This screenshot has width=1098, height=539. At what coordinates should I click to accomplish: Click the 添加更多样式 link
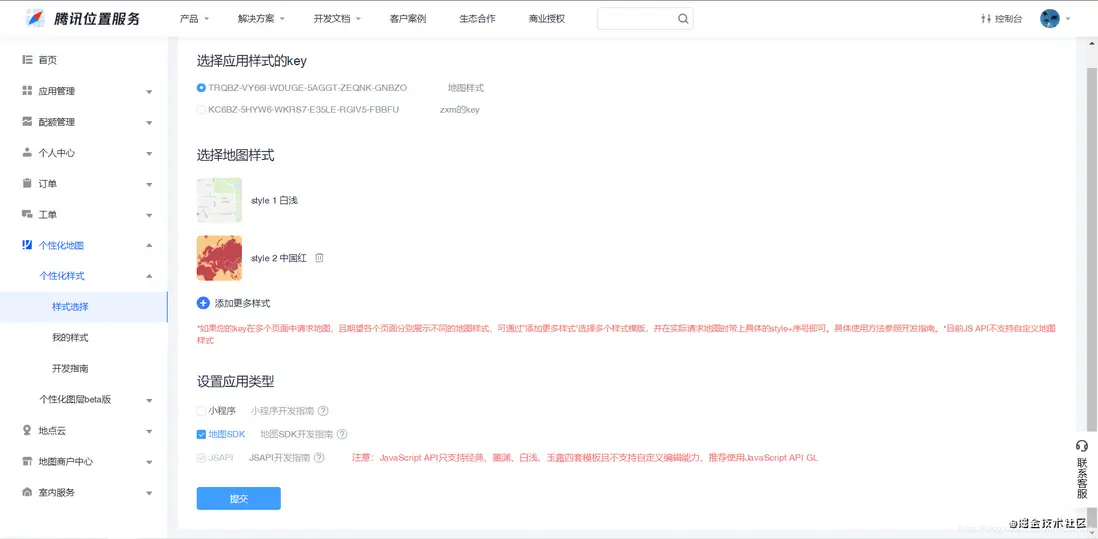242,303
